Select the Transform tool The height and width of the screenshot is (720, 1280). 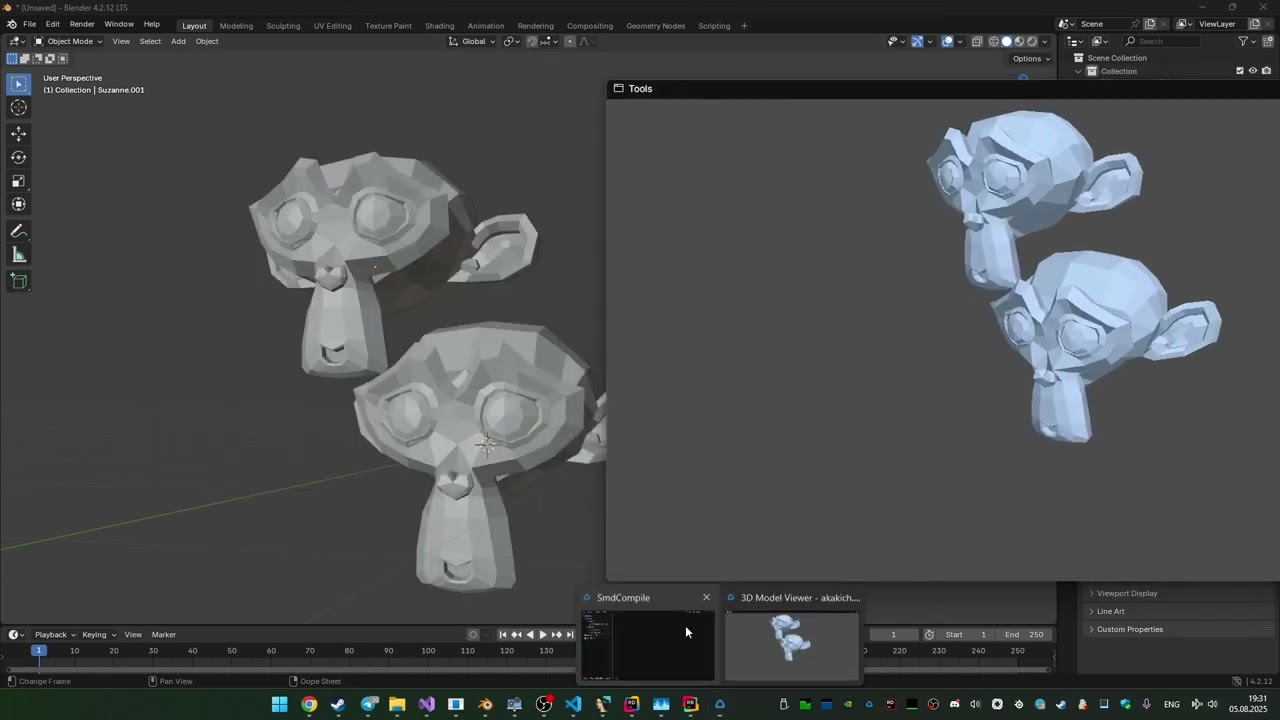click(x=19, y=204)
